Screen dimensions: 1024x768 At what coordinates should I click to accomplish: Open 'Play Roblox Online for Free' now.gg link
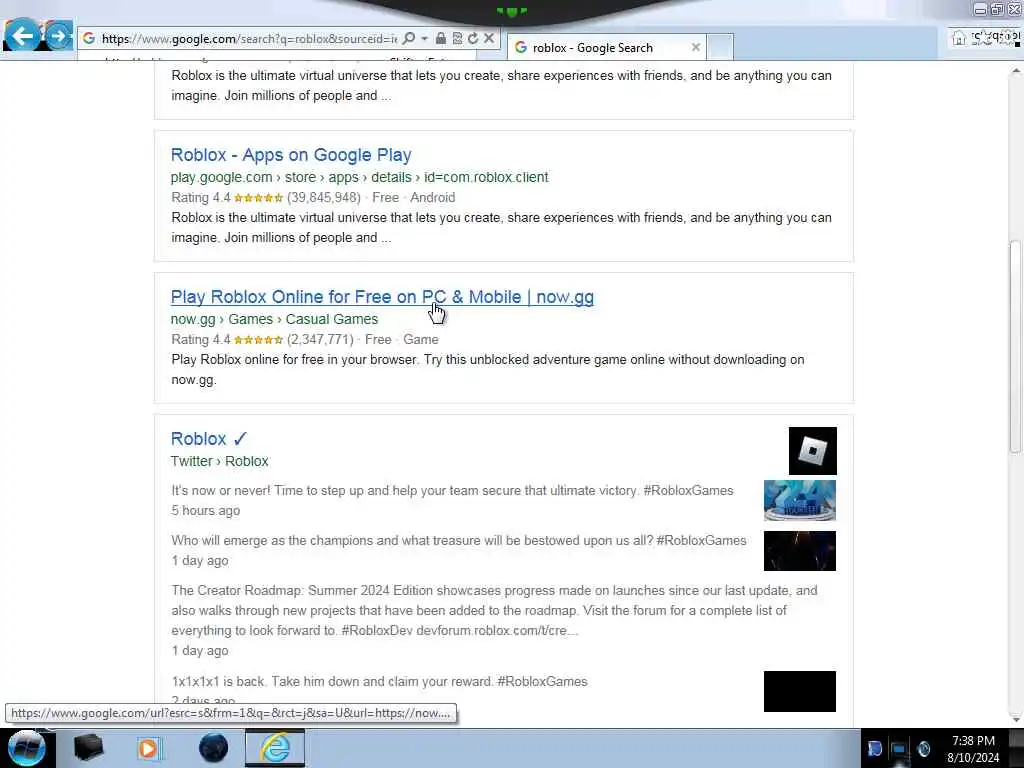[382, 296]
